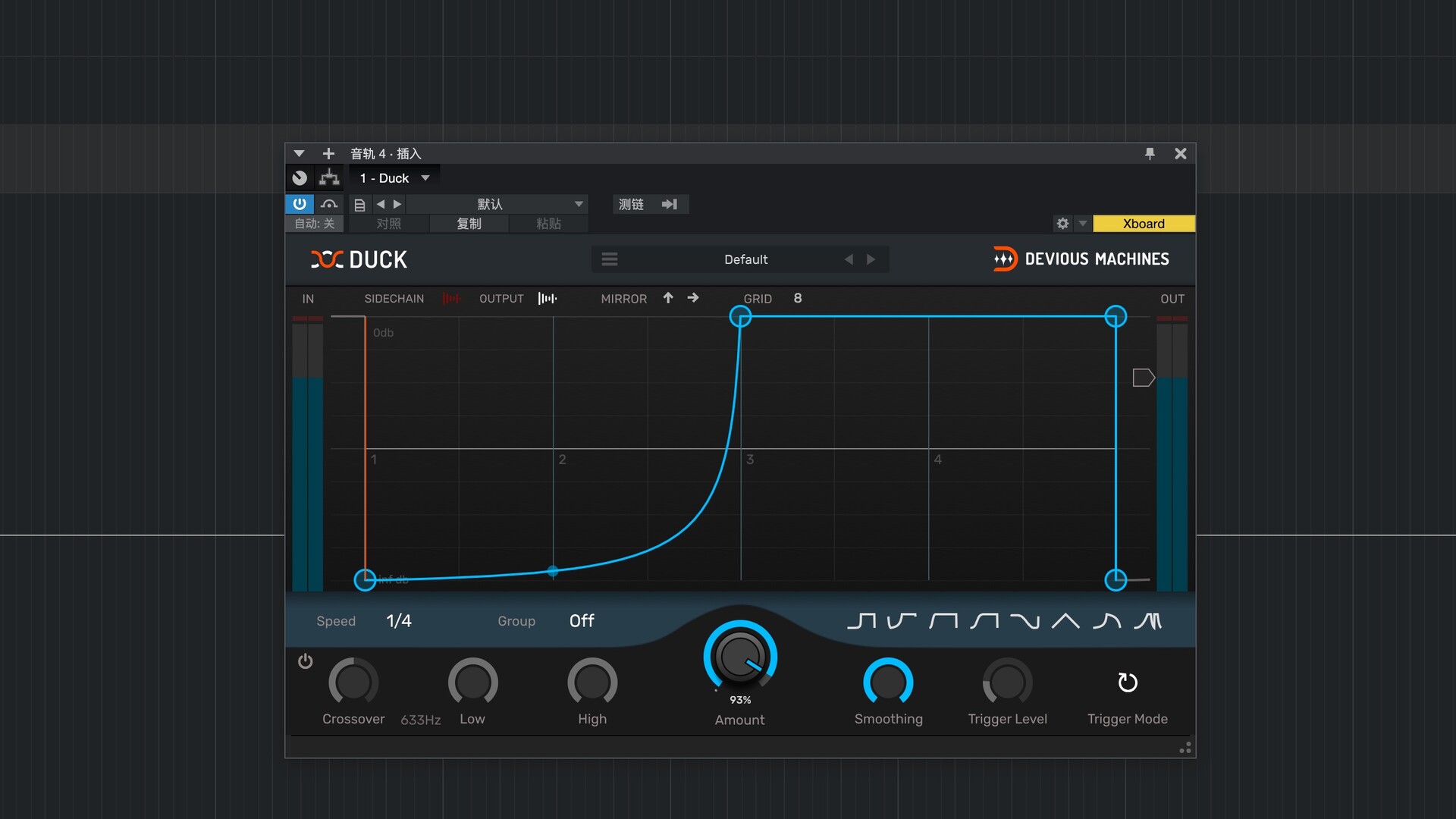Image resolution: width=1456 pixels, height=819 pixels.
Task: Change the Group setting Off
Action: (x=582, y=621)
